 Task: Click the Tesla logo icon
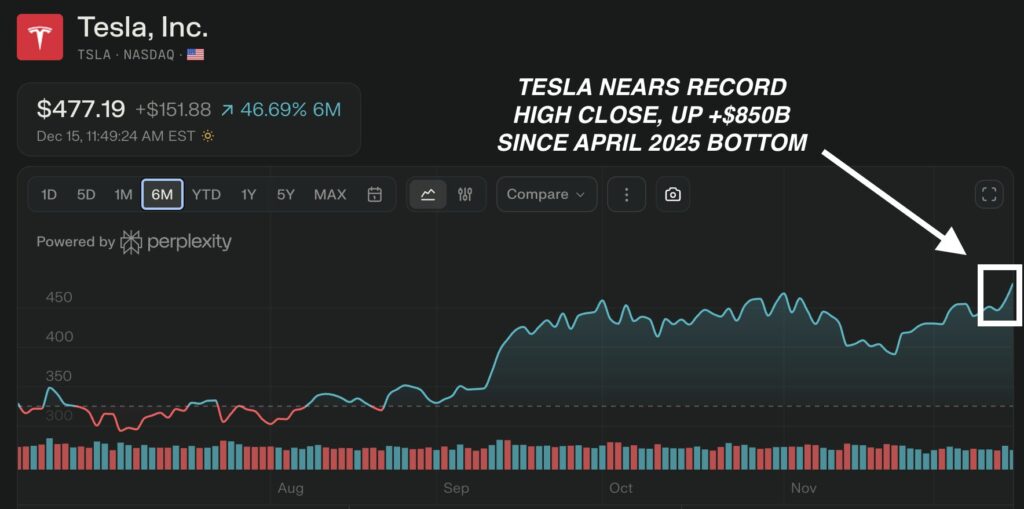pyautogui.click(x=40, y=37)
